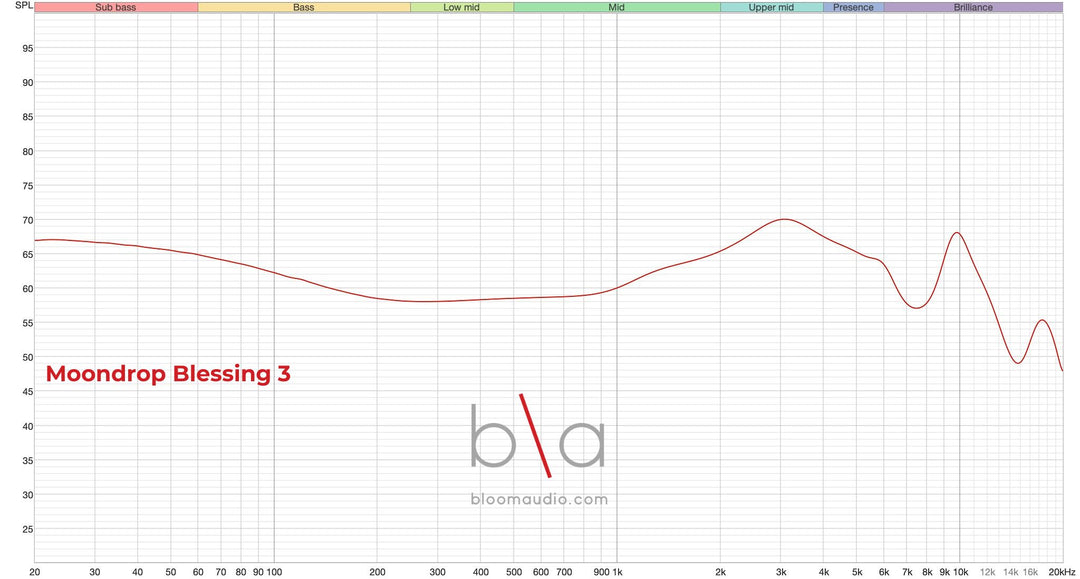Viewport: 1080px width, 579px height.
Task: Click the 1k frequency axis label
Action: [617, 572]
